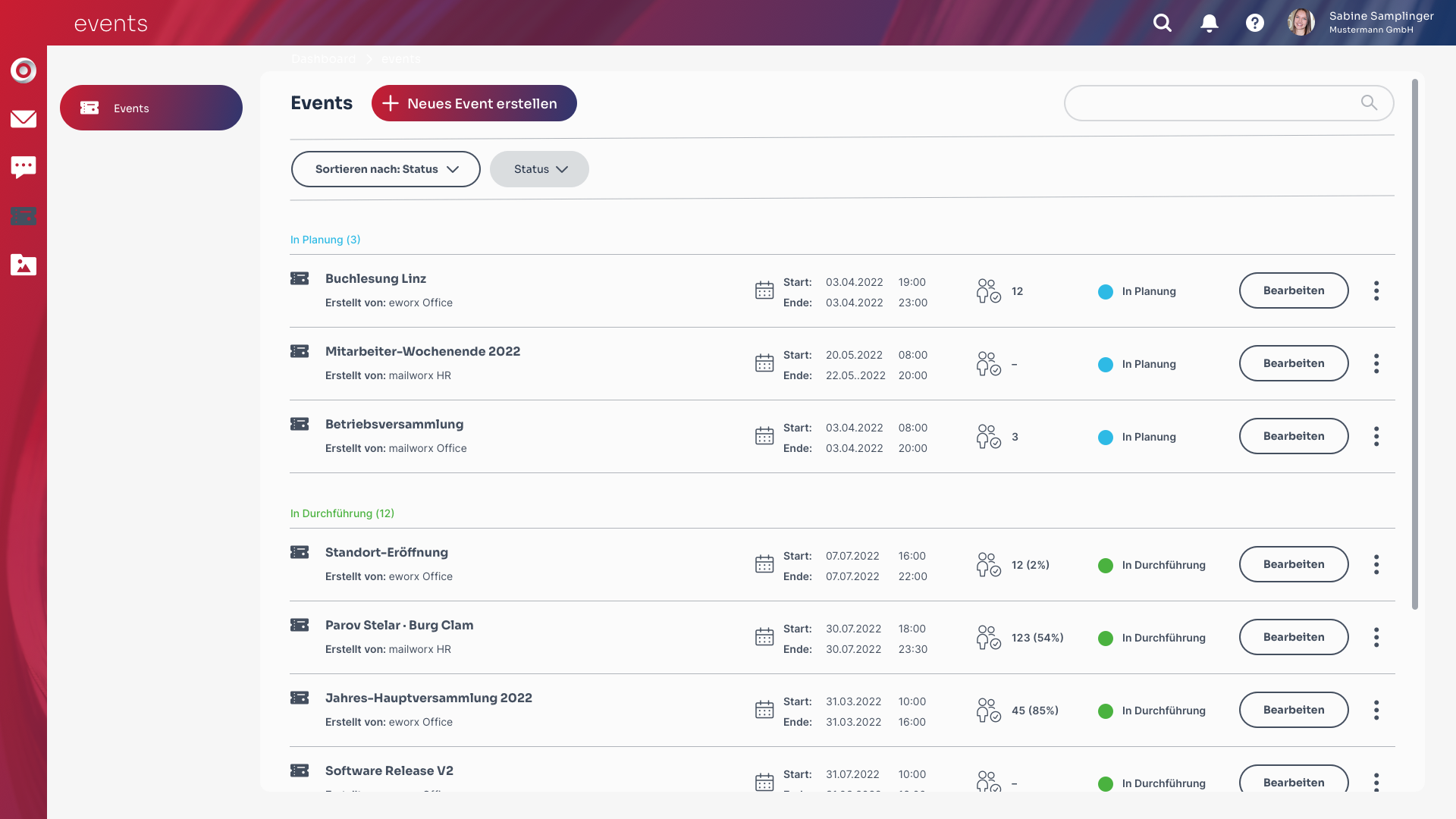
Task: Click the search magnifier in top header
Action: click(1162, 23)
